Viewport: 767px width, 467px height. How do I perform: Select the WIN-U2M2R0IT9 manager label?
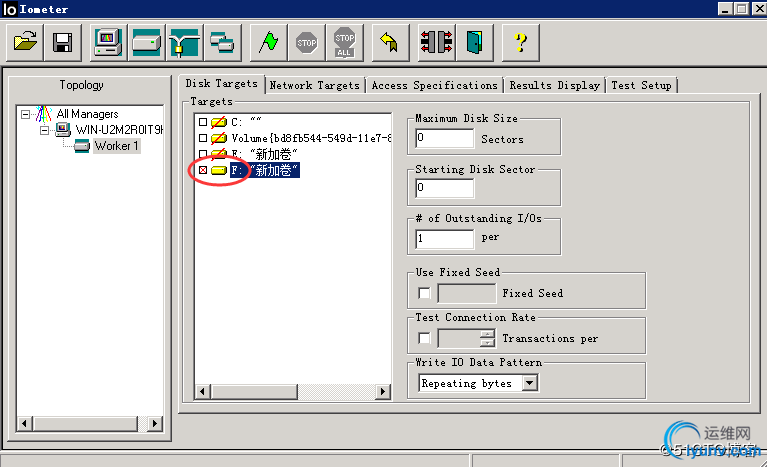(119, 130)
